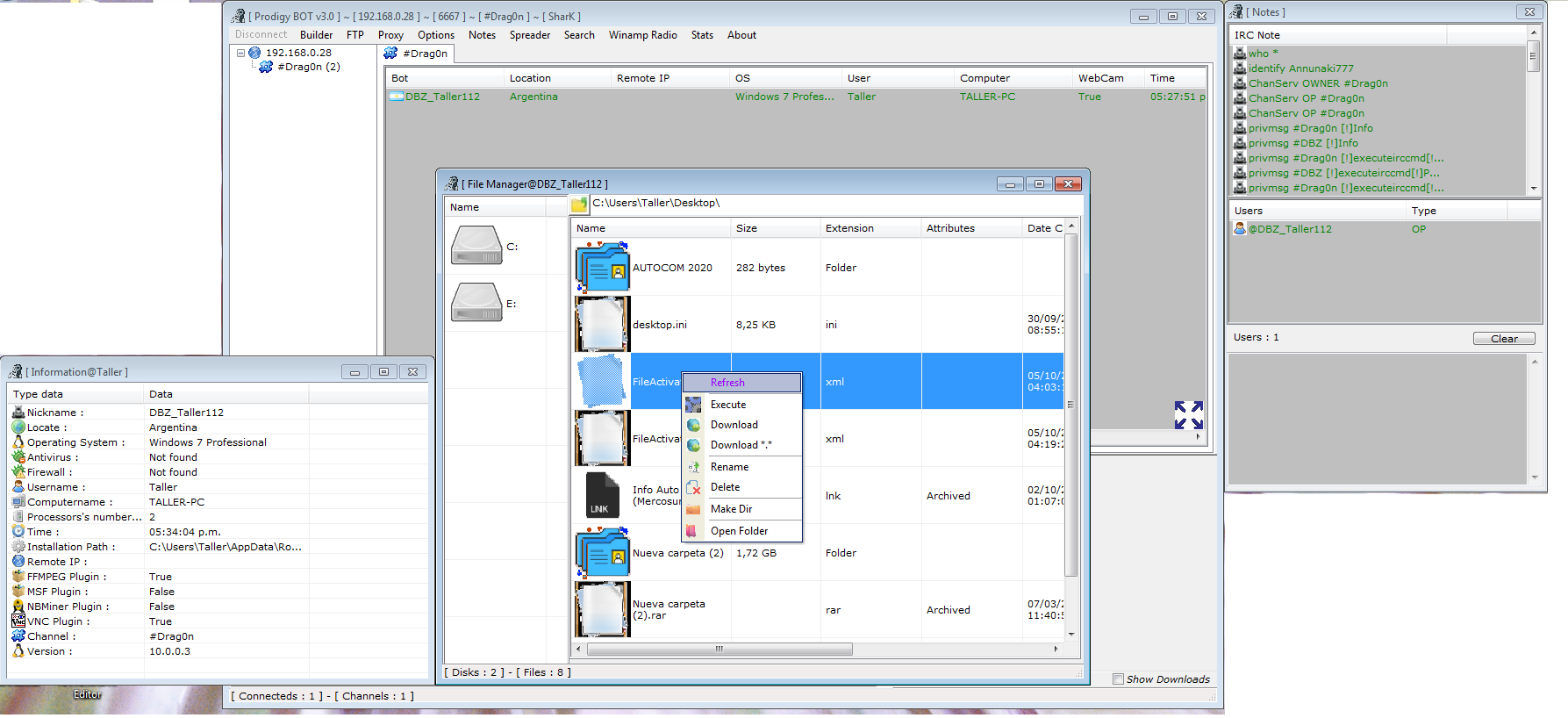The image size is (1568, 718).
Task: Click the folder icon beside path field
Action: coord(579,205)
